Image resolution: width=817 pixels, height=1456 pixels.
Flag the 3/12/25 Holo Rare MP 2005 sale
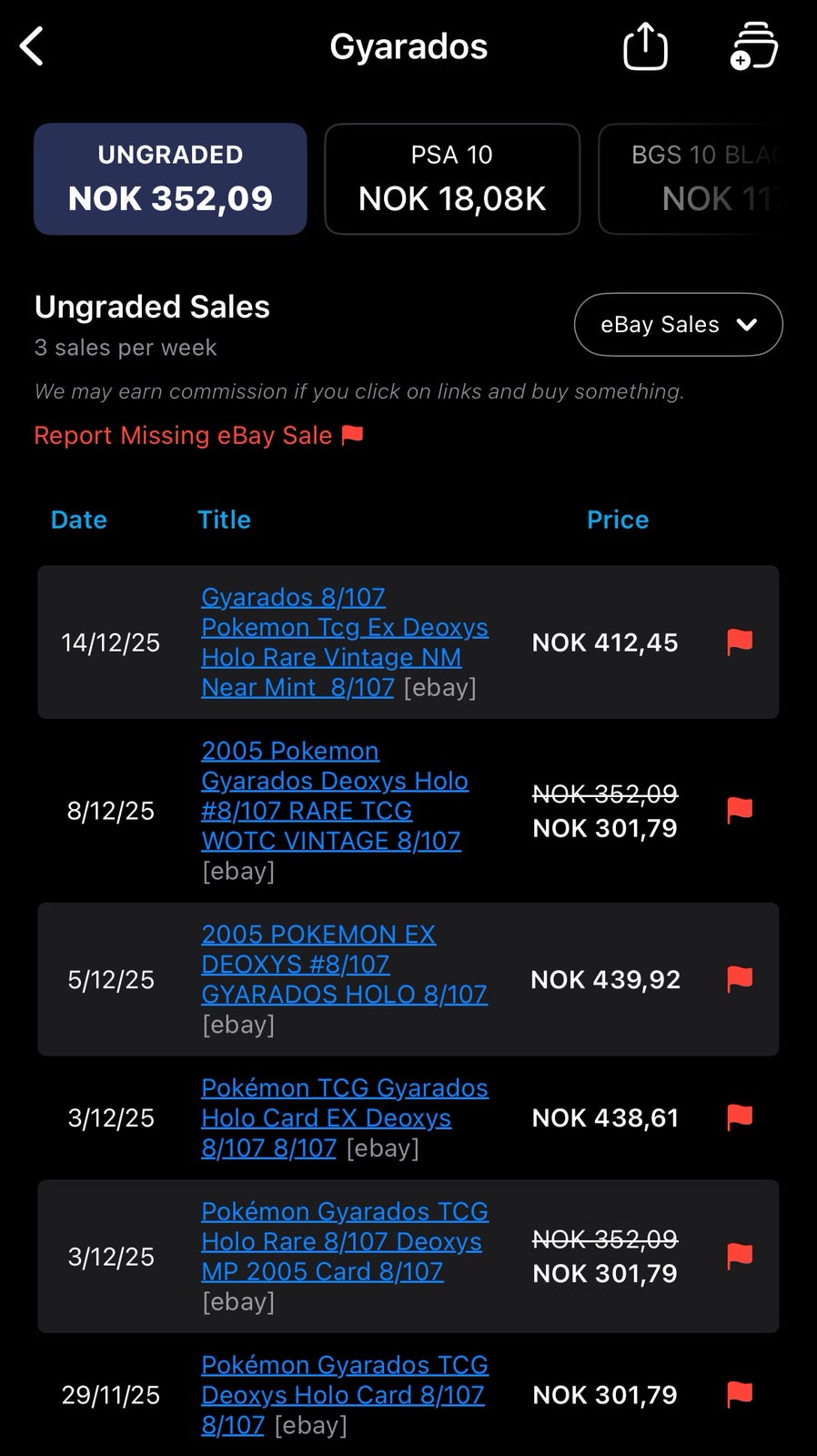(x=740, y=1256)
